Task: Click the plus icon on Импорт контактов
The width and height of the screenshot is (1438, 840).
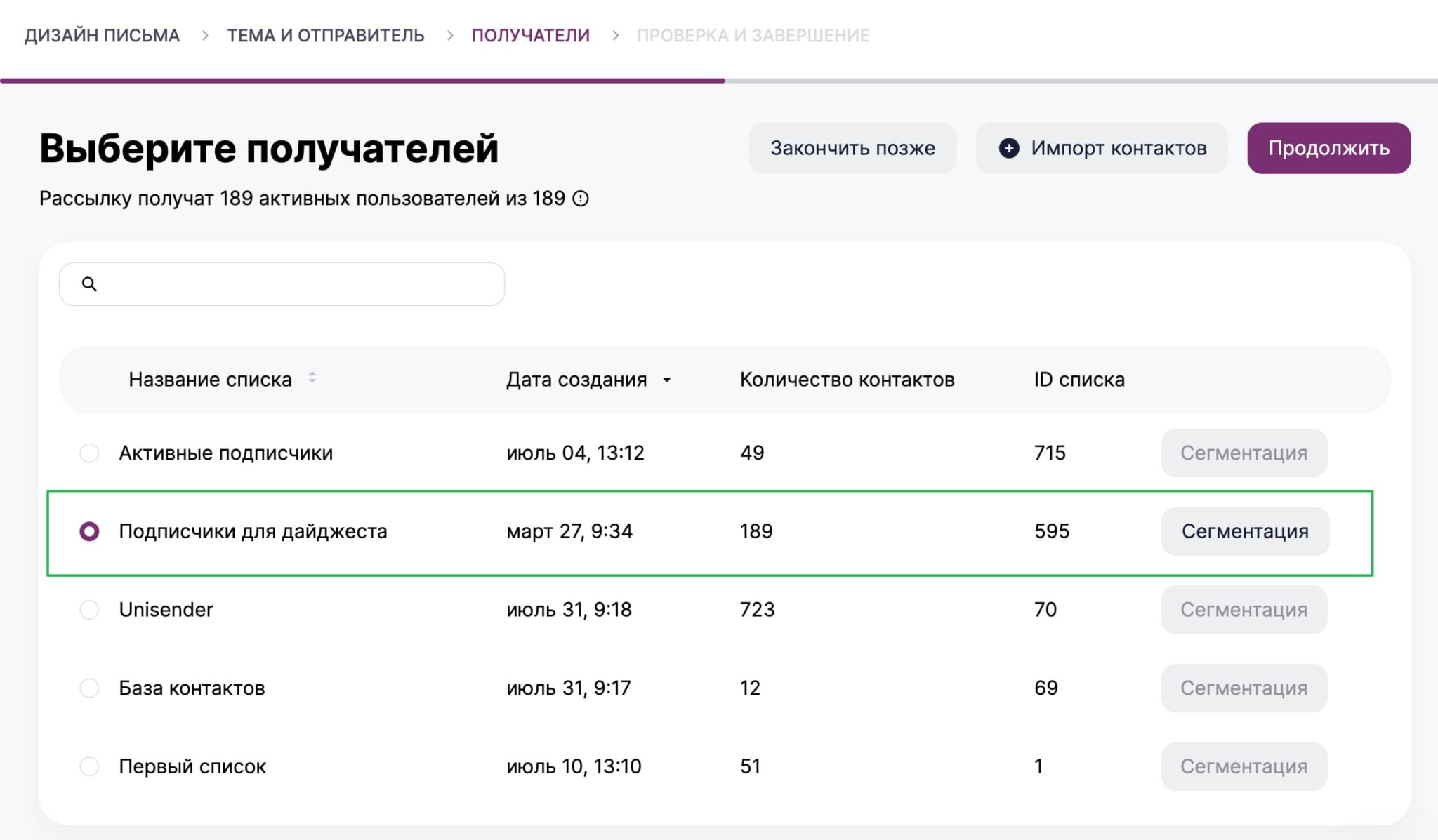Action: click(x=1009, y=148)
